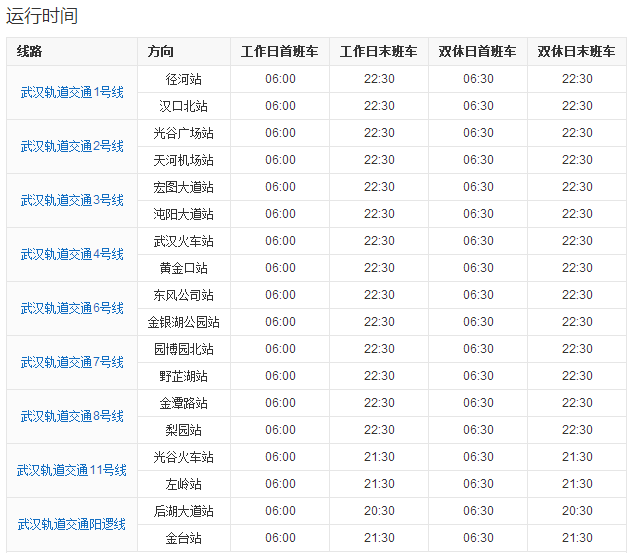
Task: Select the 汉口北站 direction cell
Action: click(x=184, y=106)
